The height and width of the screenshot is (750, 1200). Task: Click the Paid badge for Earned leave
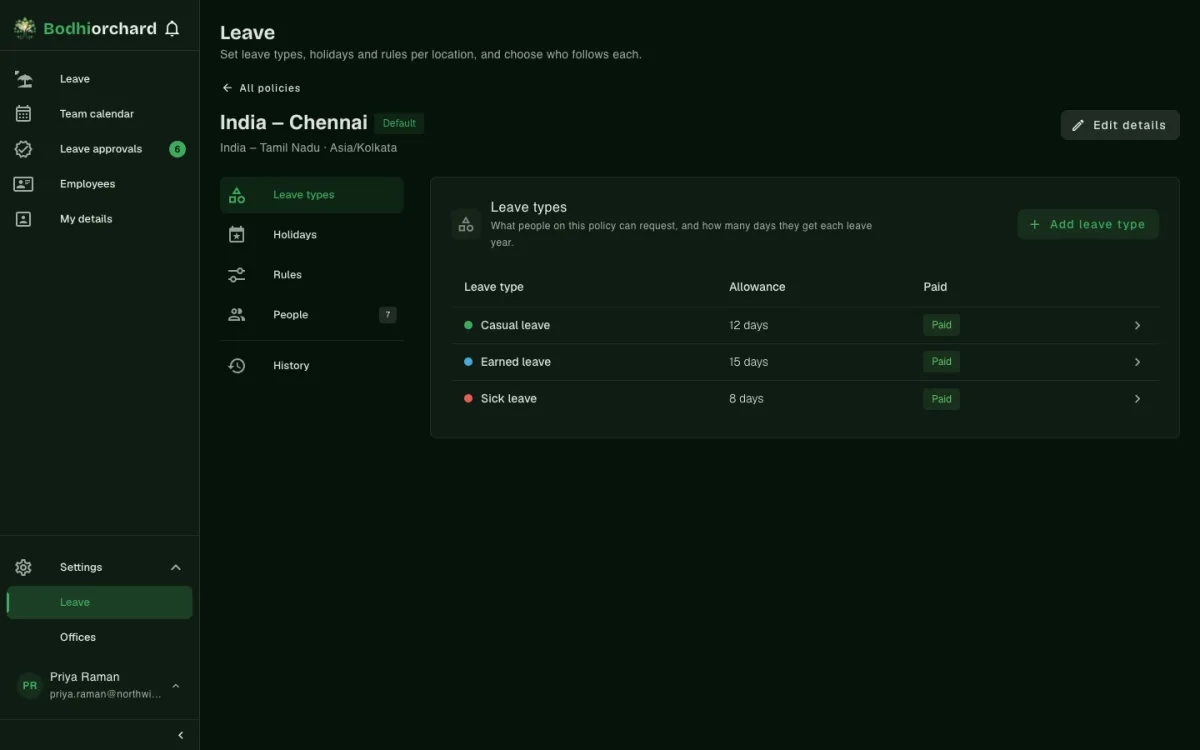941,362
